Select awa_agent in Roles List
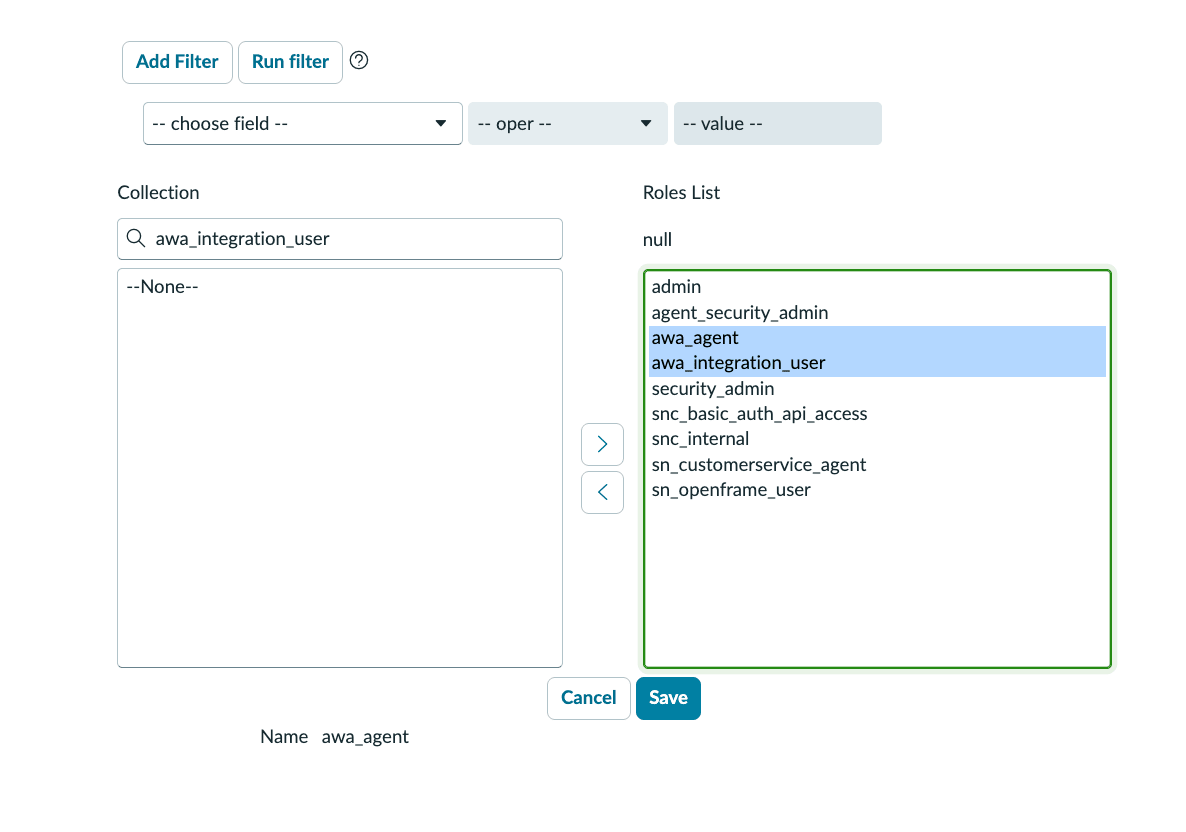1186x832 pixels. point(877,338)
